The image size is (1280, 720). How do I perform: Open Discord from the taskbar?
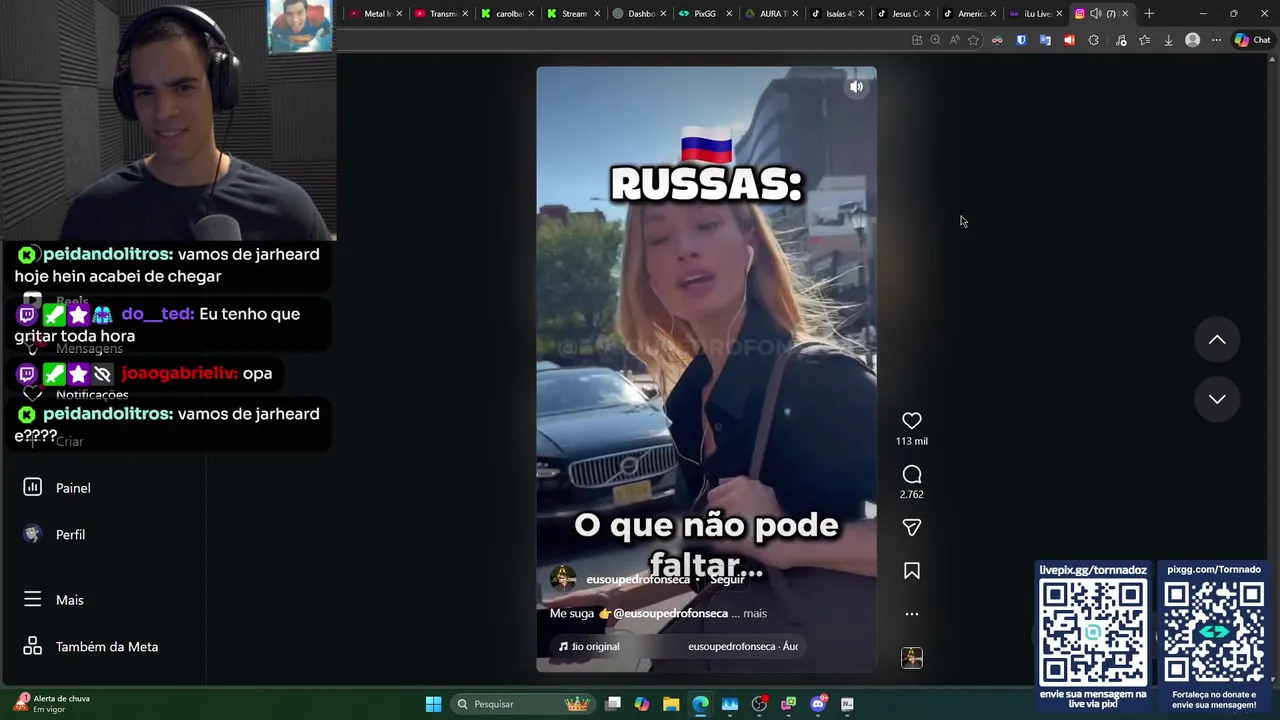tap(818, 704)
